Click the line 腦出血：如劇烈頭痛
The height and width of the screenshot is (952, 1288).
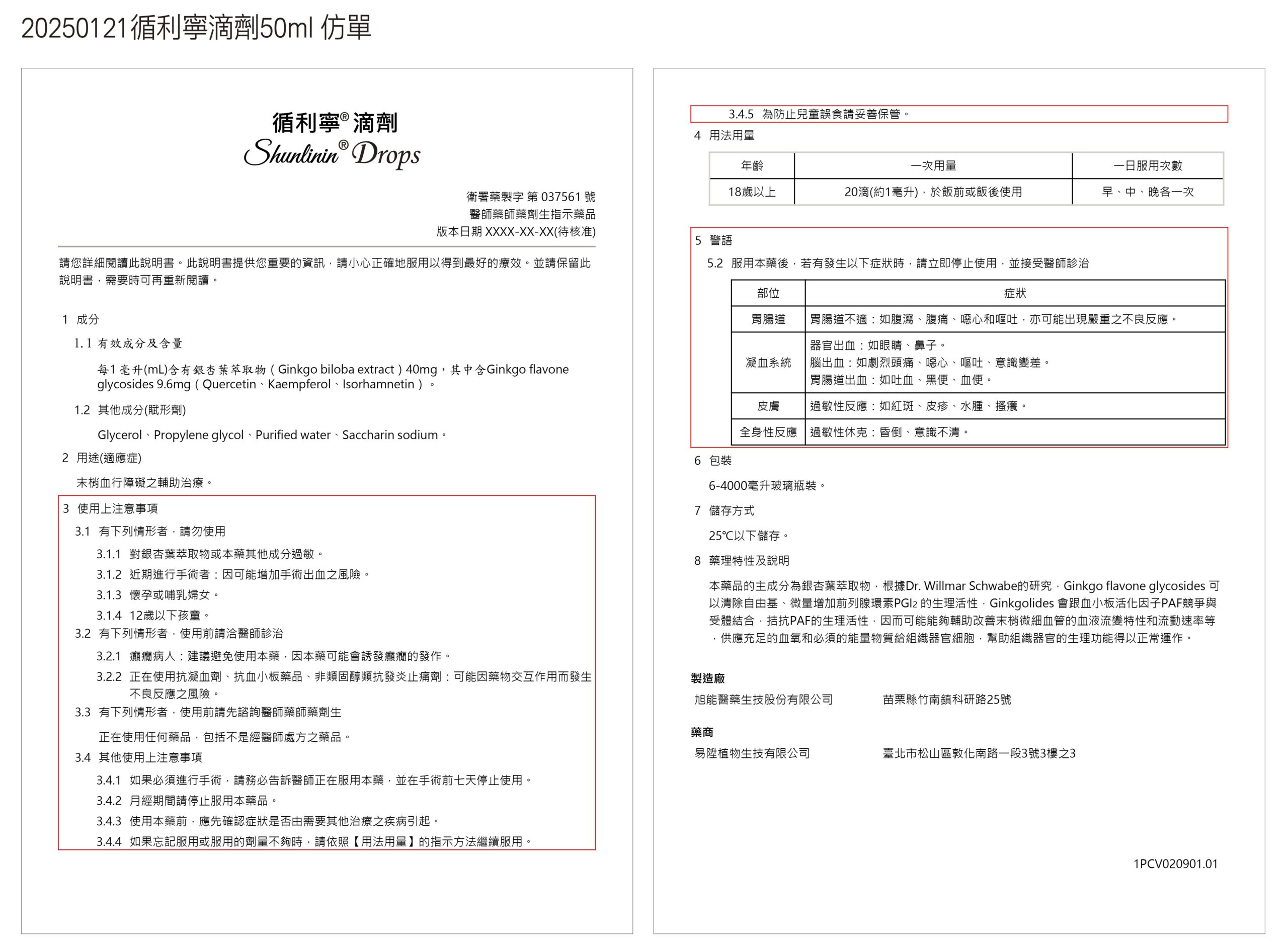931,363
